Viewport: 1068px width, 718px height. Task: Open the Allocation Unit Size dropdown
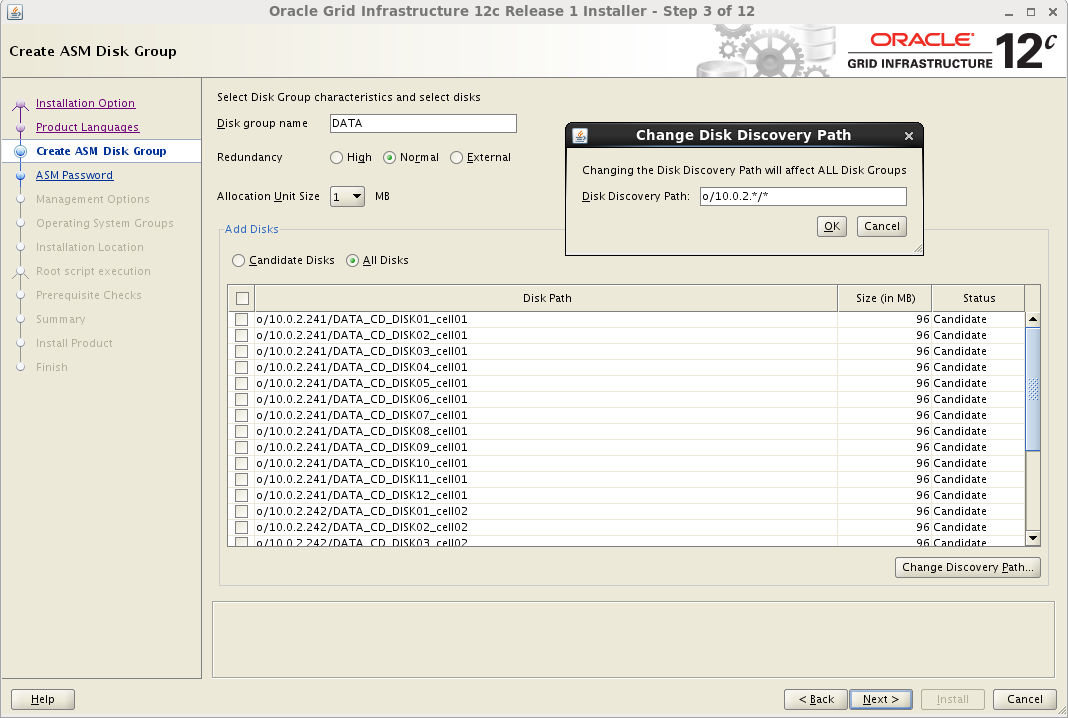(x=347, y=196)
